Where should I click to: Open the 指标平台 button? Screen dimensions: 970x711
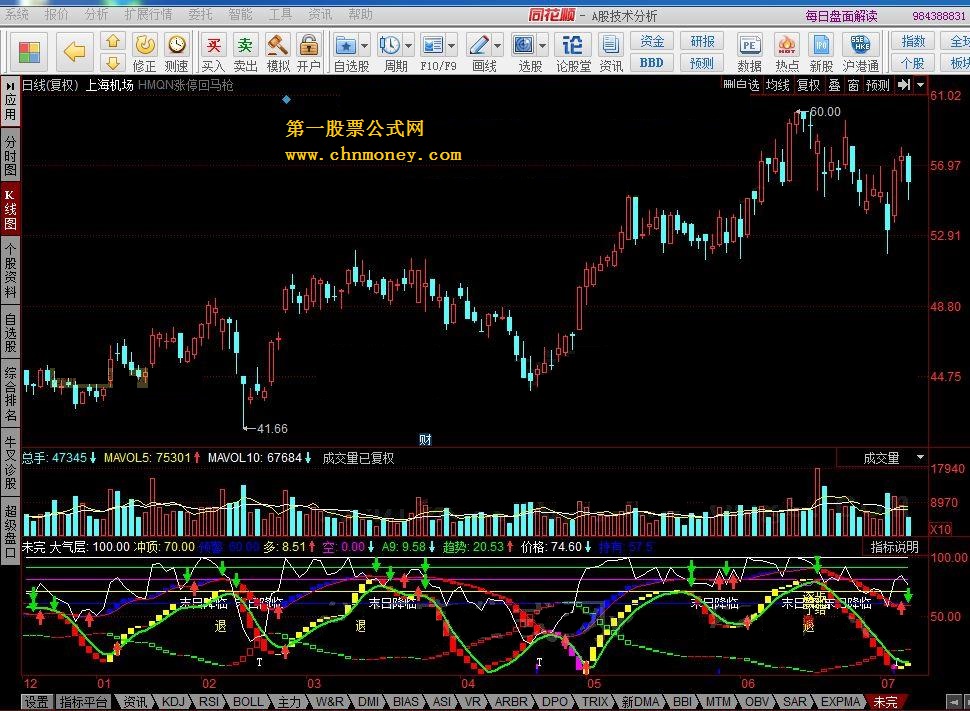pos(84,702)
